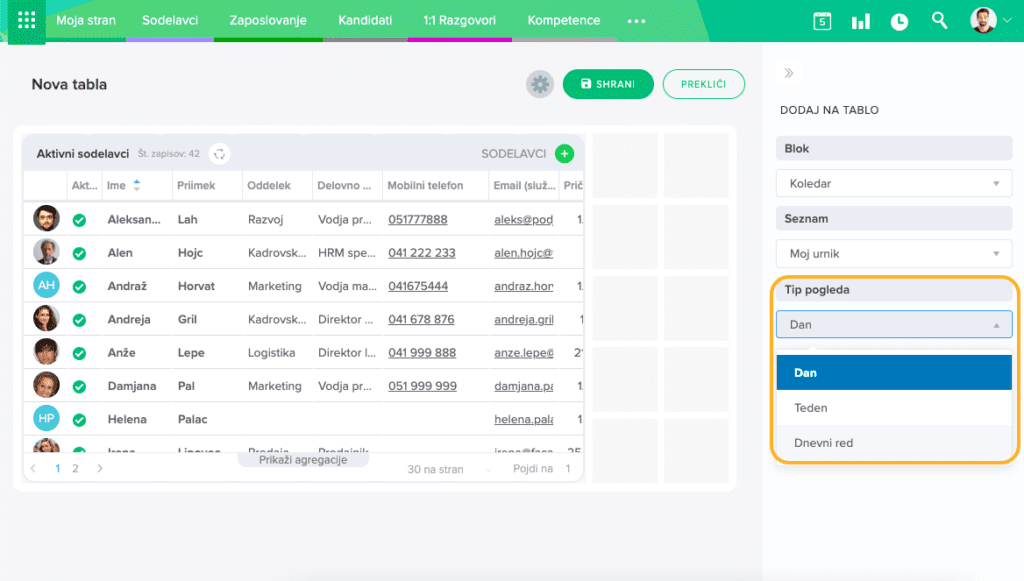
Task: Open the clock time tracking icon
Action: coord(899,21)
